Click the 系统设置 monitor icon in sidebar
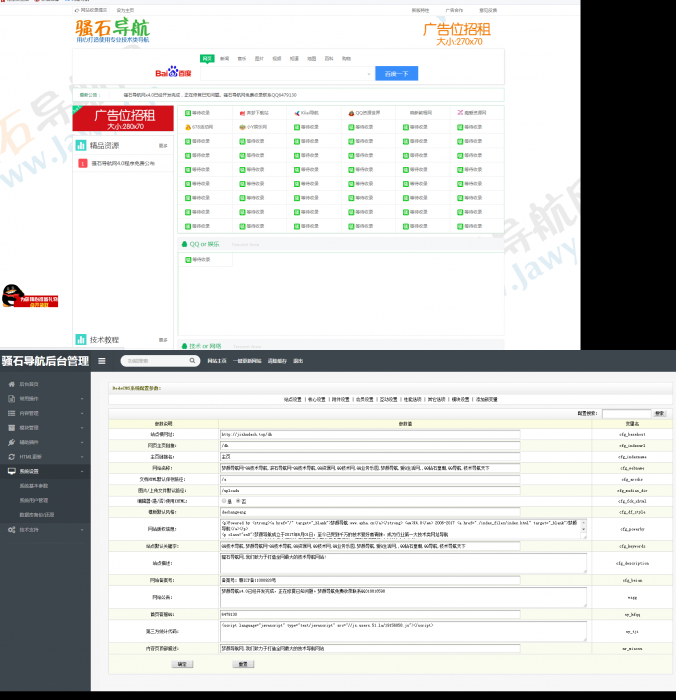The height and width of the screenshot is (700, 676). (x=11, y=471)
